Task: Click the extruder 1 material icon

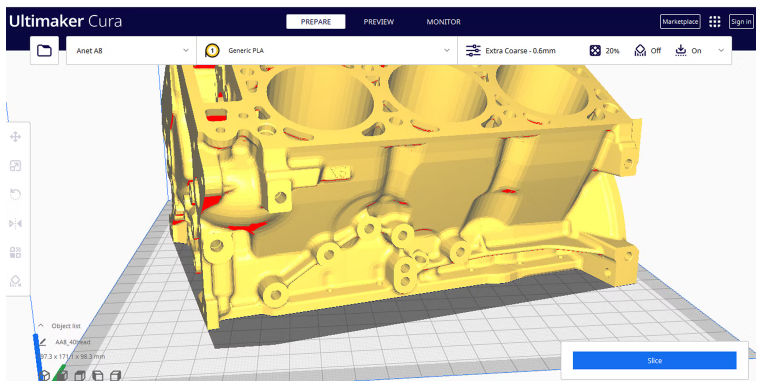Action: (212, 50)
